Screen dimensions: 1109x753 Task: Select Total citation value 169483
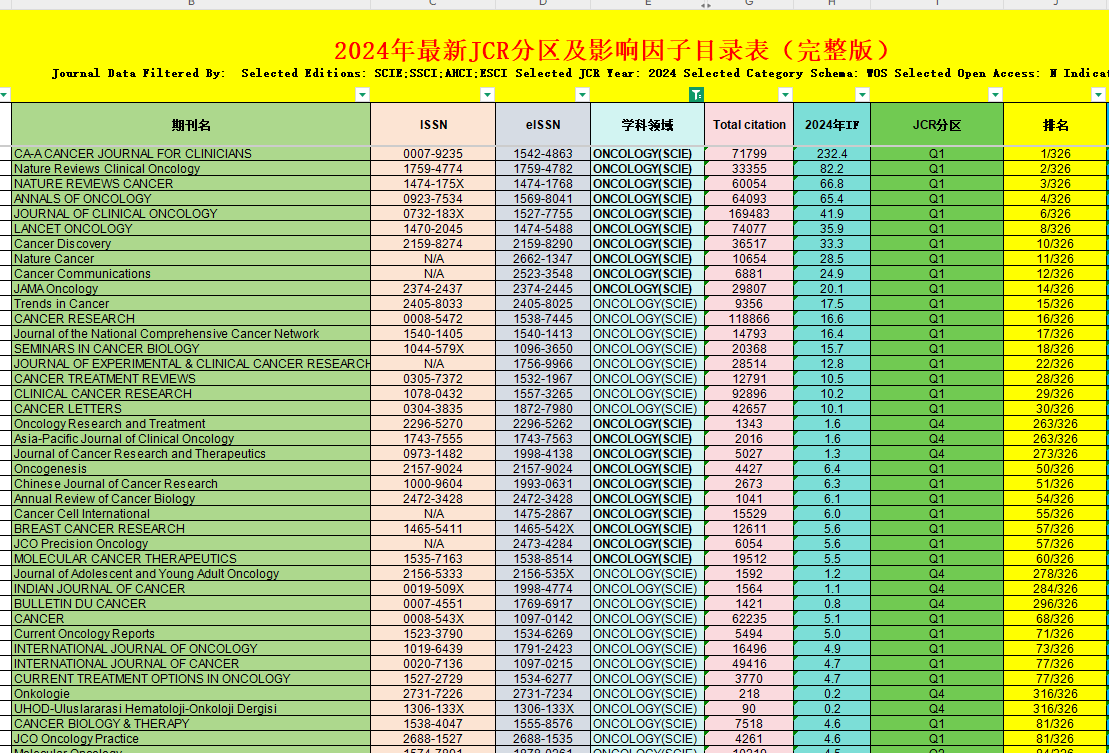pyautogui.click(x=749, y=214)
